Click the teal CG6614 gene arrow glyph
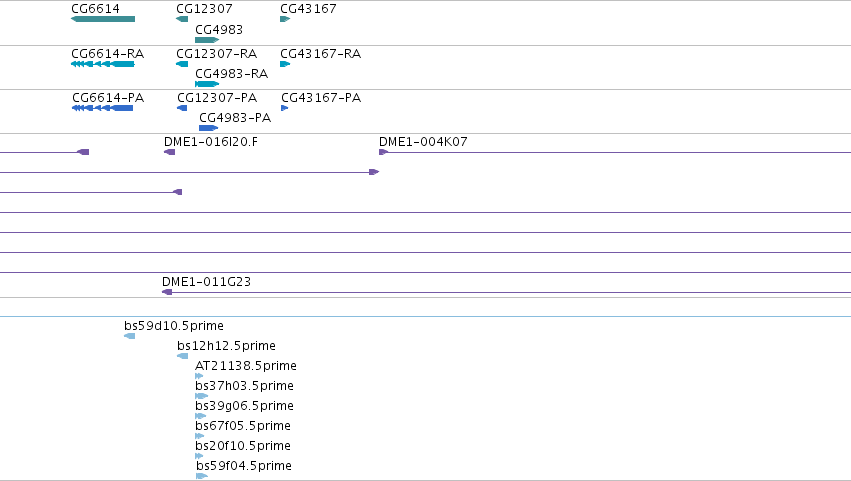Screen dimensions: 851x481 coord(103,19)
